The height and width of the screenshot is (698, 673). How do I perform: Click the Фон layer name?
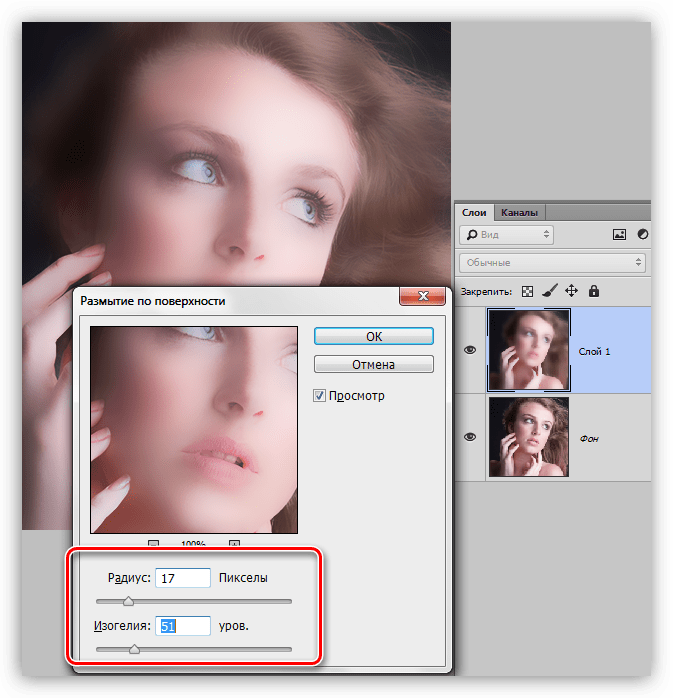coord(589,439)
